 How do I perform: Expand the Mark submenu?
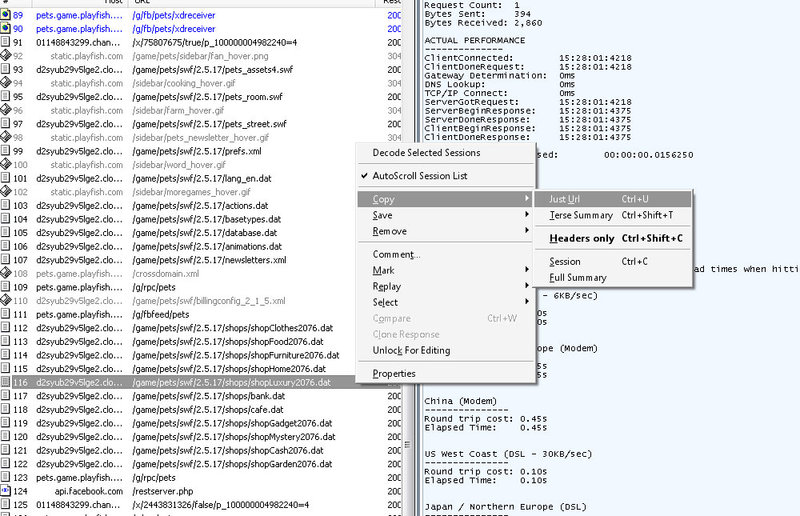pyautogui.click(x=446, y=270)
